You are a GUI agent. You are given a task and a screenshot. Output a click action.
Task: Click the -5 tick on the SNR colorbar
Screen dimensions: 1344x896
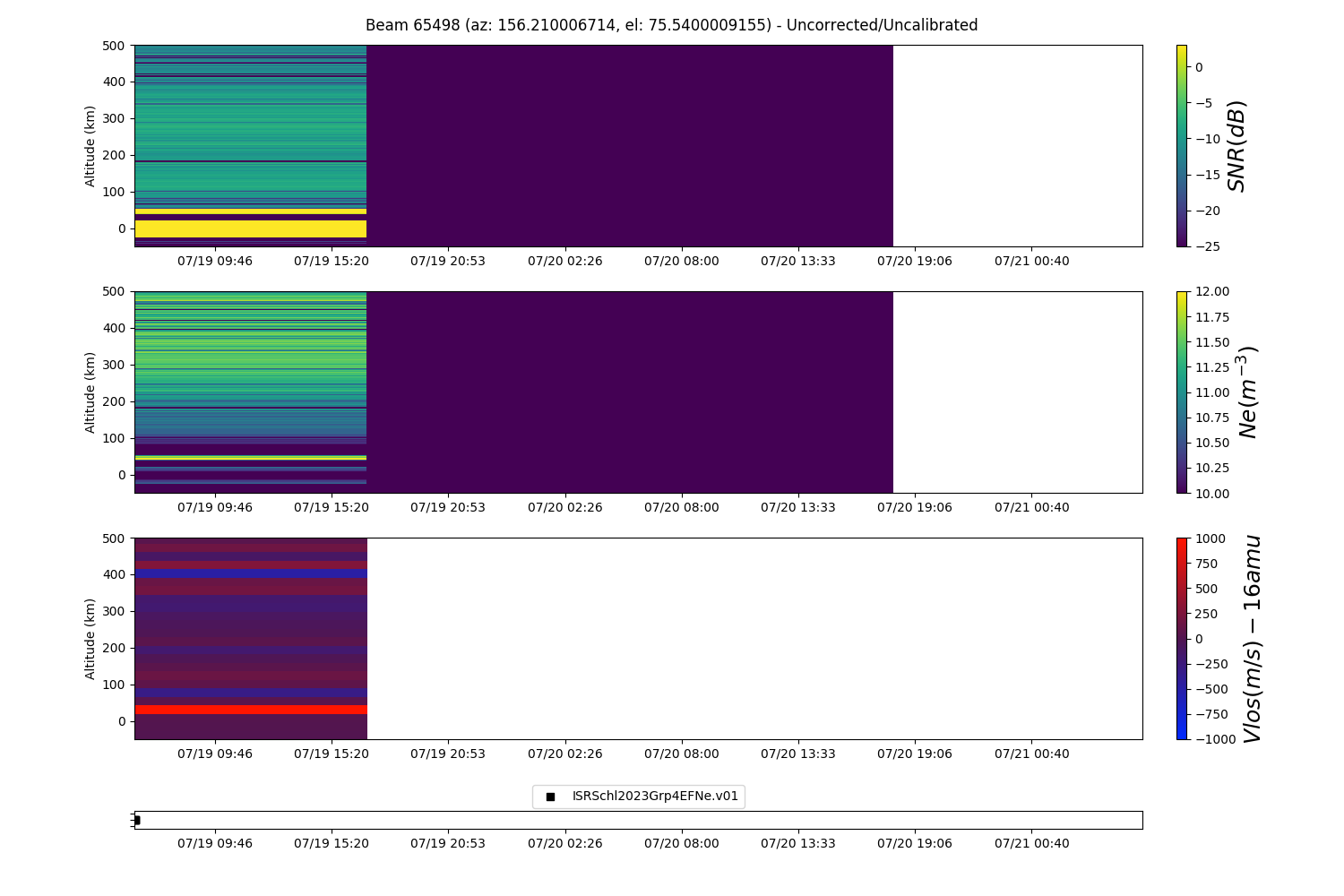(1202, 103)
